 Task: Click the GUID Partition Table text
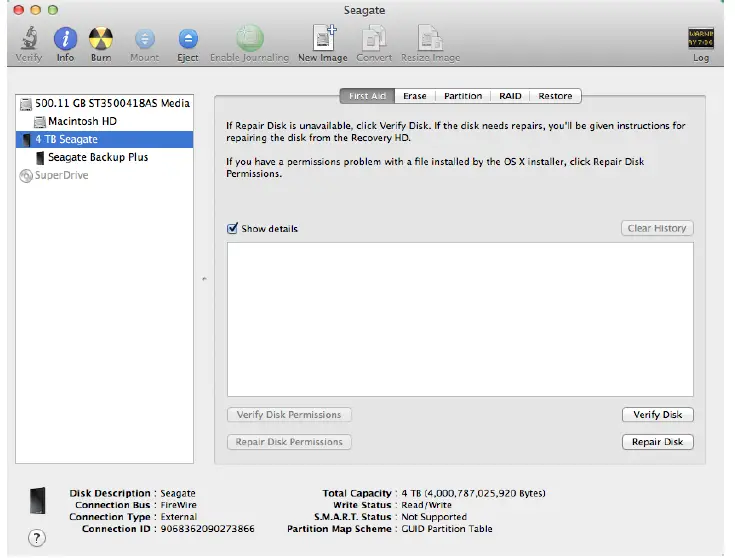[x=447, y=529]
